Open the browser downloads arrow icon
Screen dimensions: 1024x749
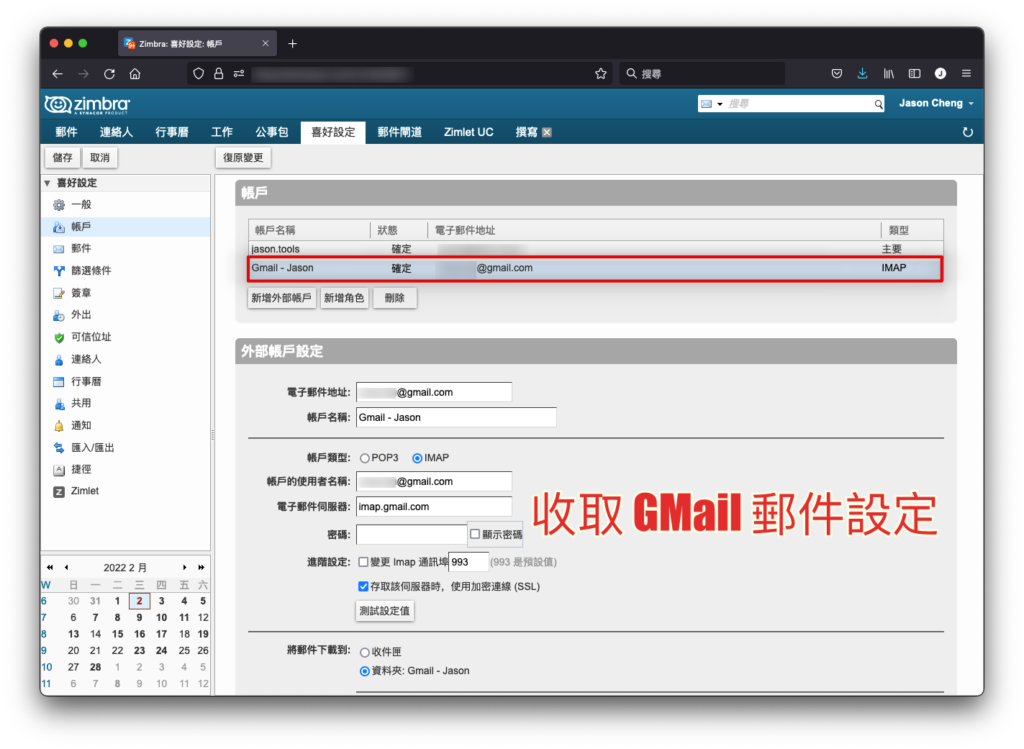point(862,74)
